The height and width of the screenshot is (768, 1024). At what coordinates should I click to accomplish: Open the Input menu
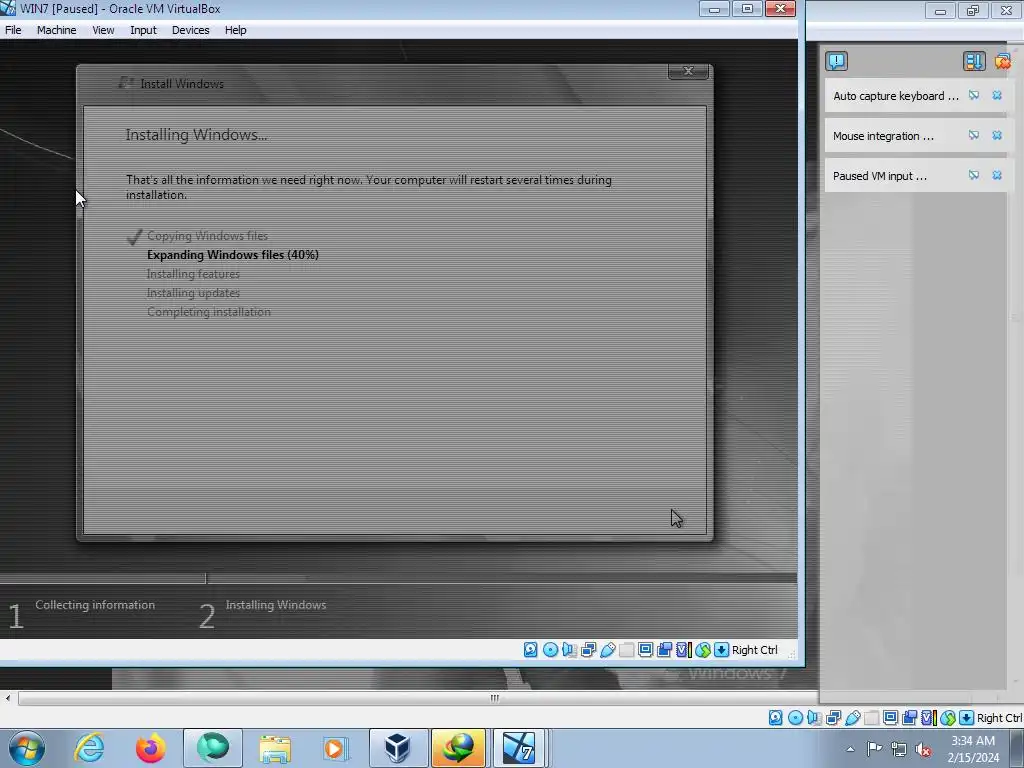point(143,30)
